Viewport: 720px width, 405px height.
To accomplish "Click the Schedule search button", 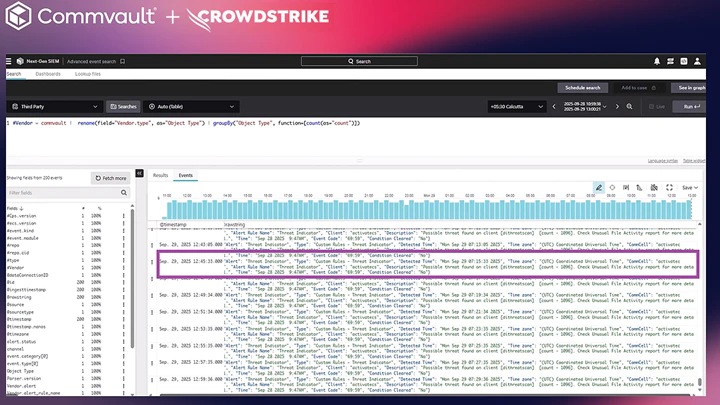I will pos(583,88).
